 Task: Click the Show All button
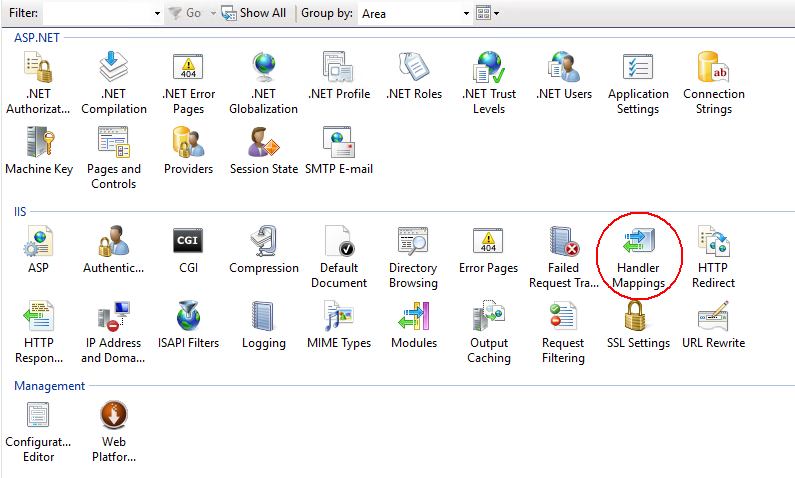click(x=254, y=13)
